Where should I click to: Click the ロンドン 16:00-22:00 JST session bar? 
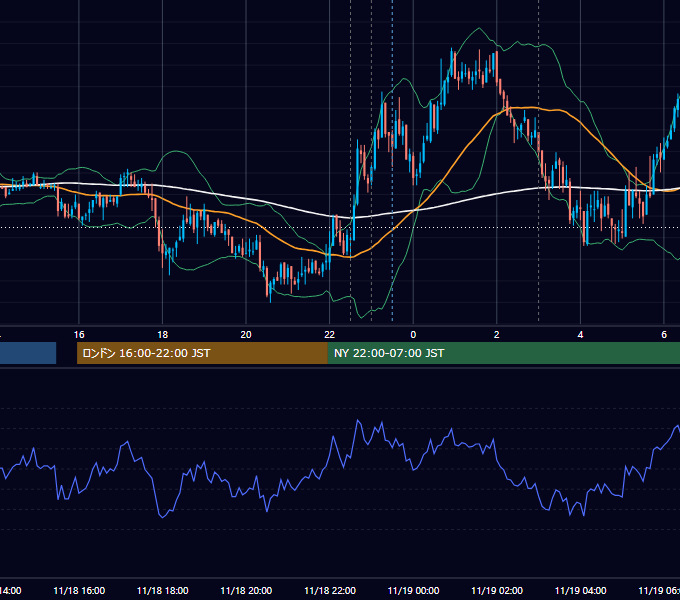202,353
